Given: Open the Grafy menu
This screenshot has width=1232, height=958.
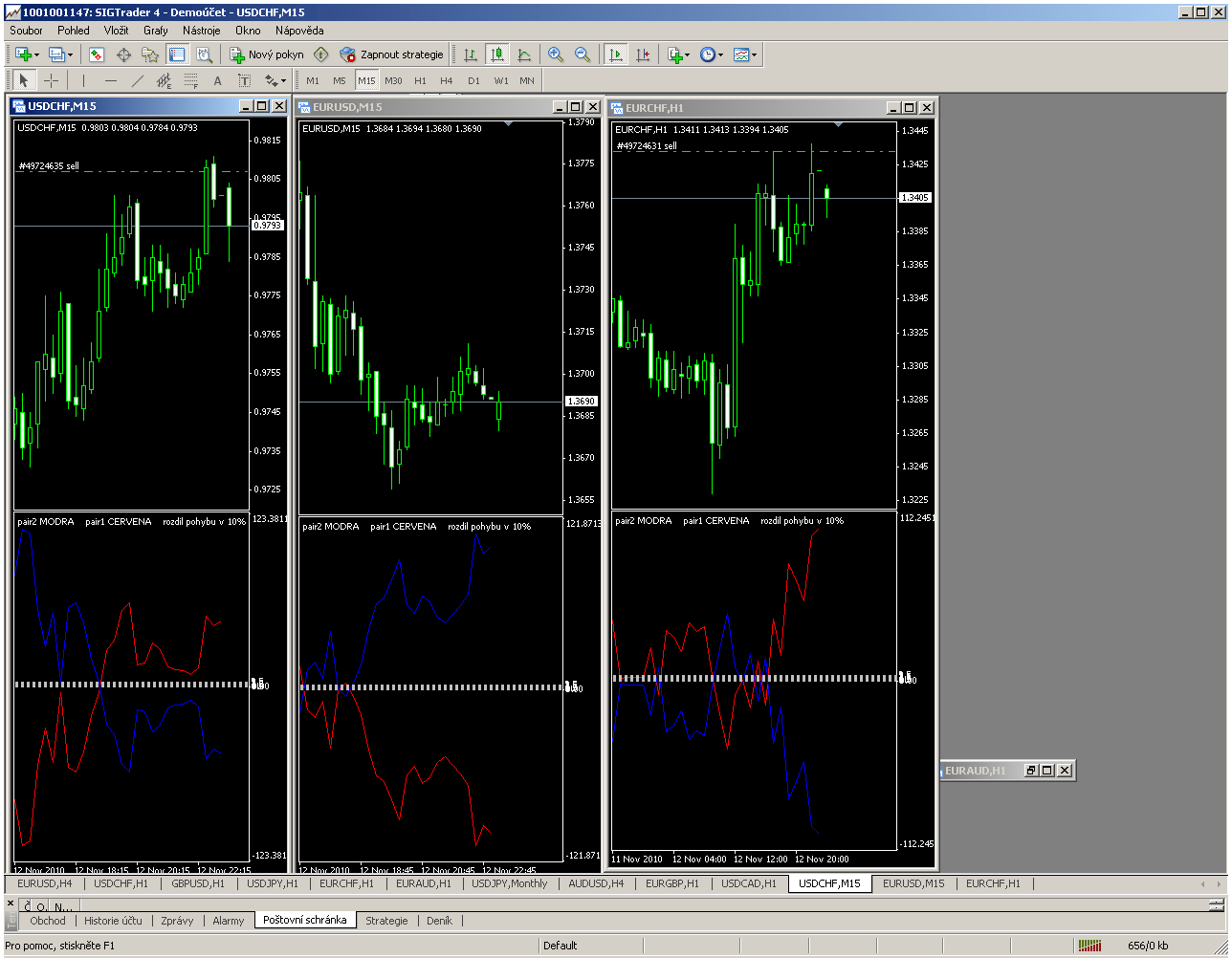Looking at the screenshot, I should pos(155,31).
